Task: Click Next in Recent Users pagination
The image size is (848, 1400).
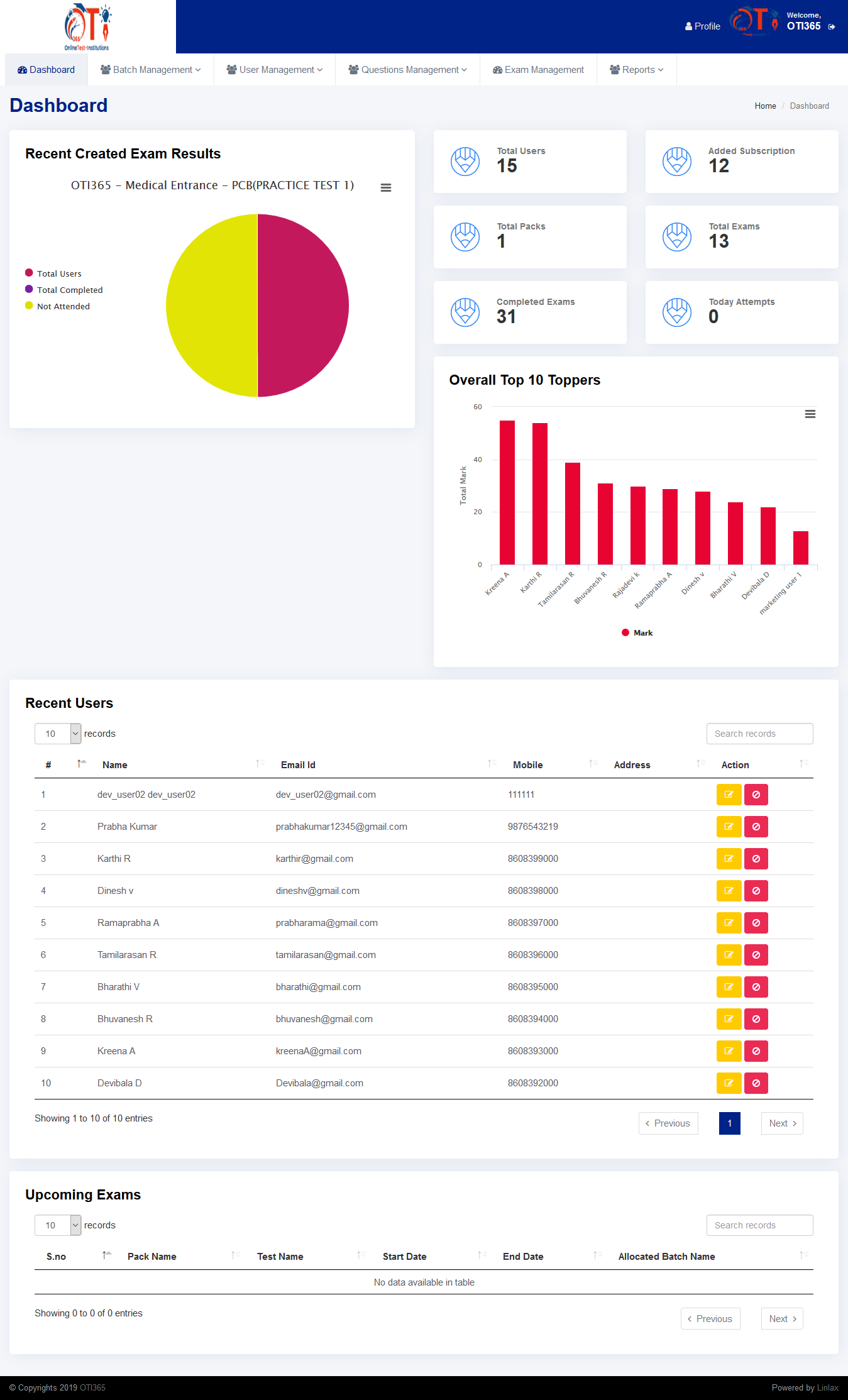Action: pos(782,1123)
